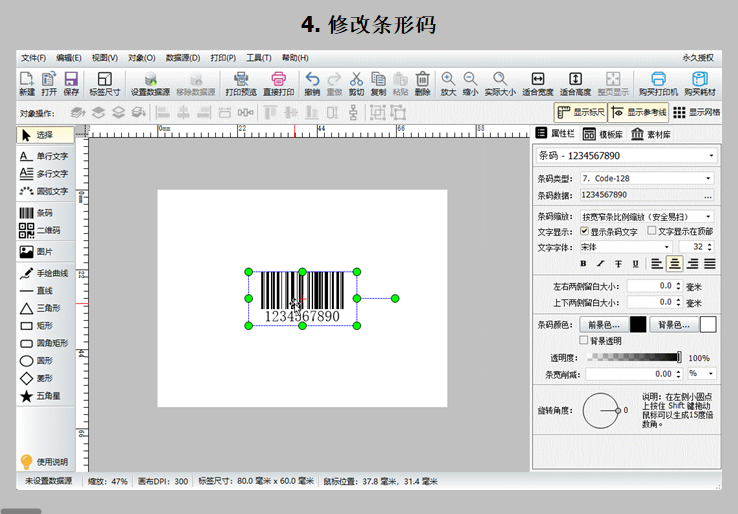Toggle the 显示标尺 show ruler button
This screenshot has height=514, width=738.
click(x=581, y=112)
